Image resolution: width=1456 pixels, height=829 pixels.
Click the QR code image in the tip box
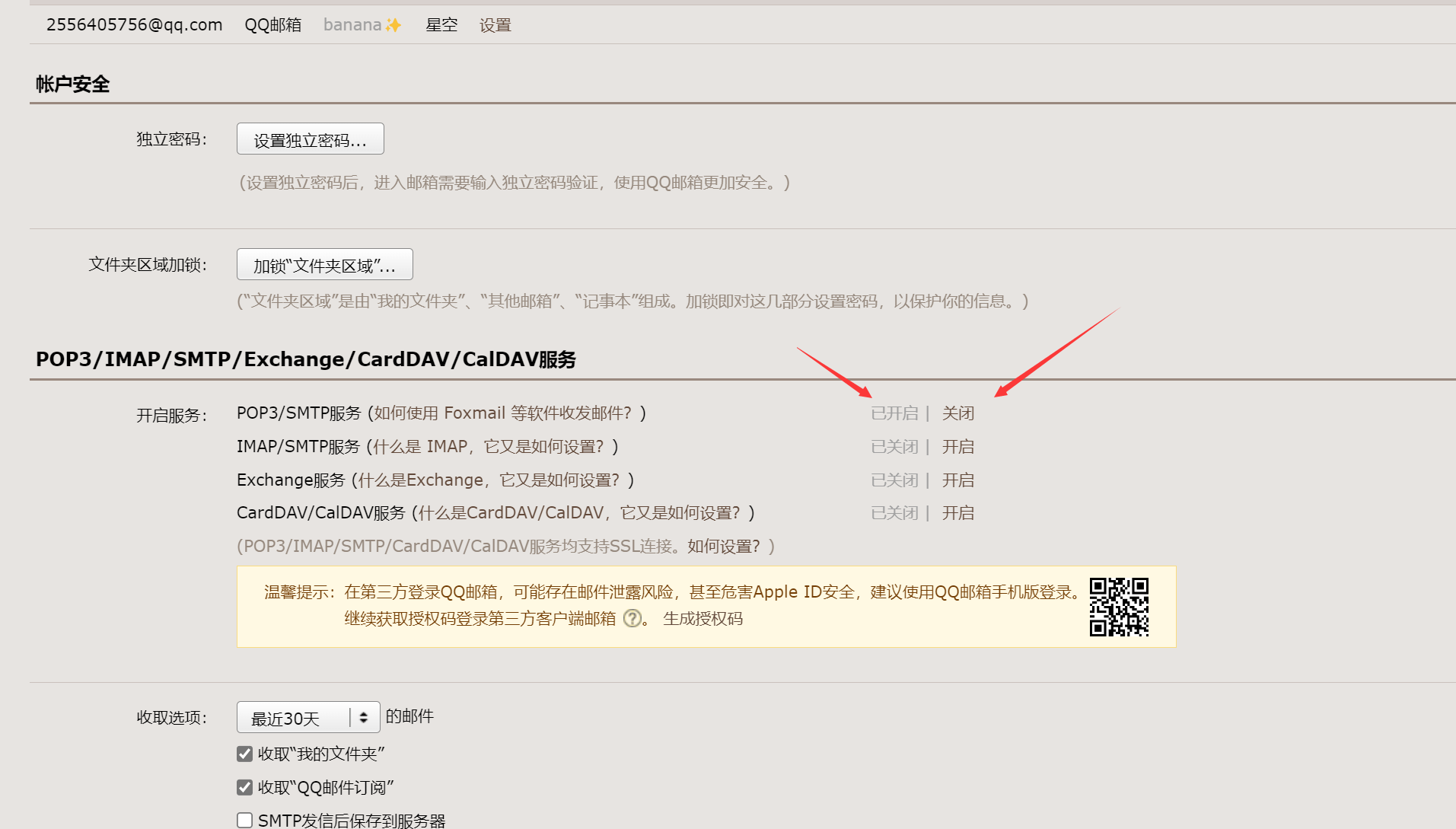click(1119, 607)
